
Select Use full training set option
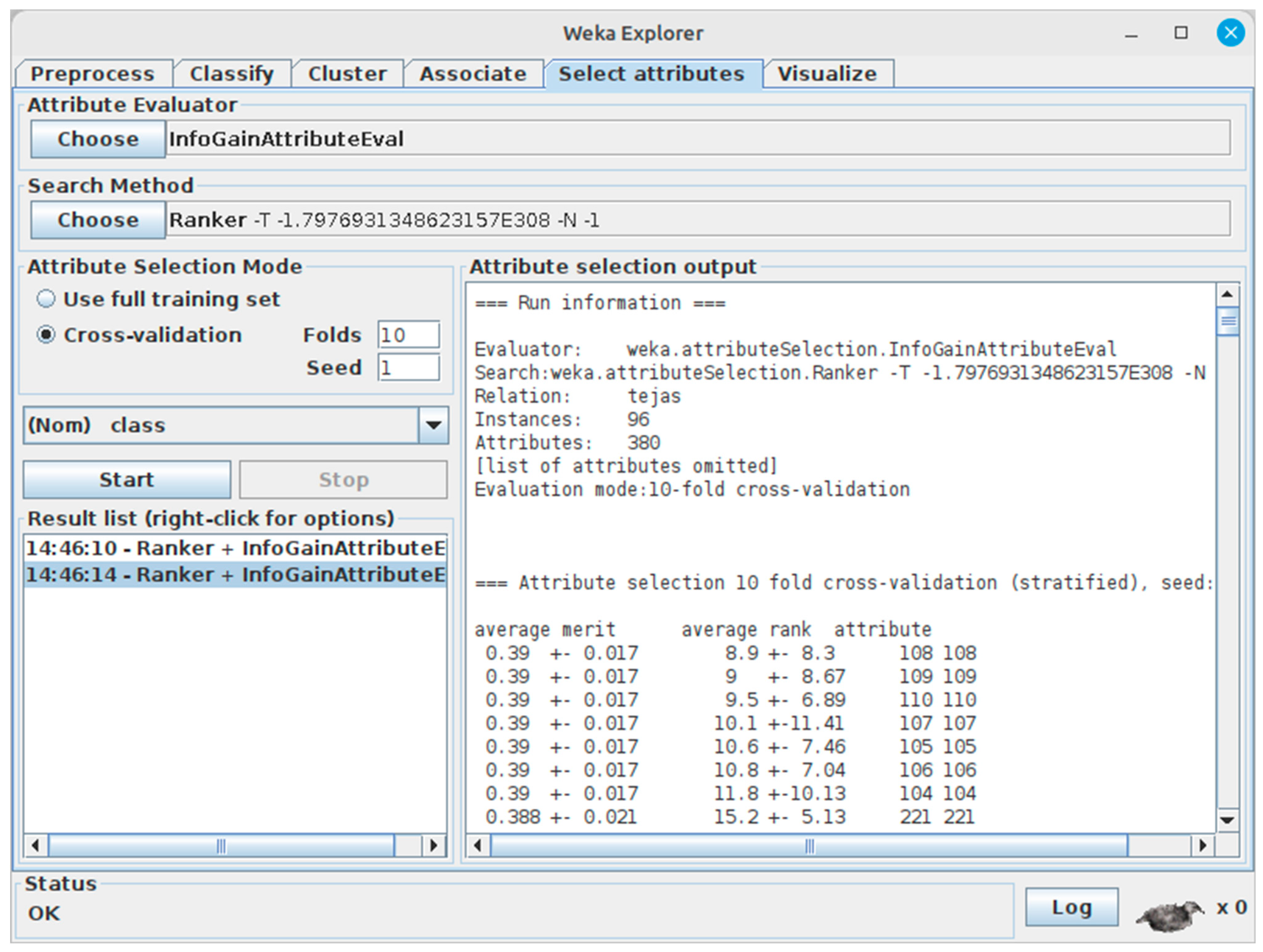click(159, 299)
